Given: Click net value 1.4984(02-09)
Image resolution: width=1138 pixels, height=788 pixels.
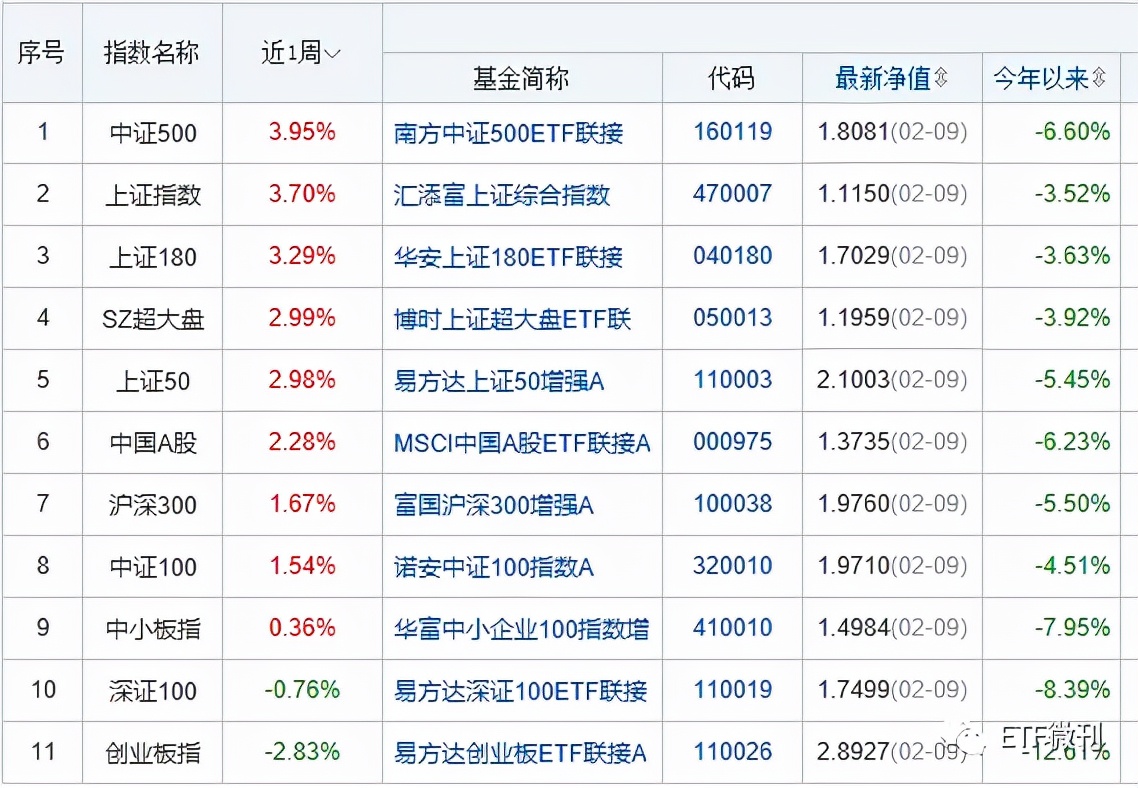Looking at the screenshot, I should pyautogui.click(x=892, y=628).
